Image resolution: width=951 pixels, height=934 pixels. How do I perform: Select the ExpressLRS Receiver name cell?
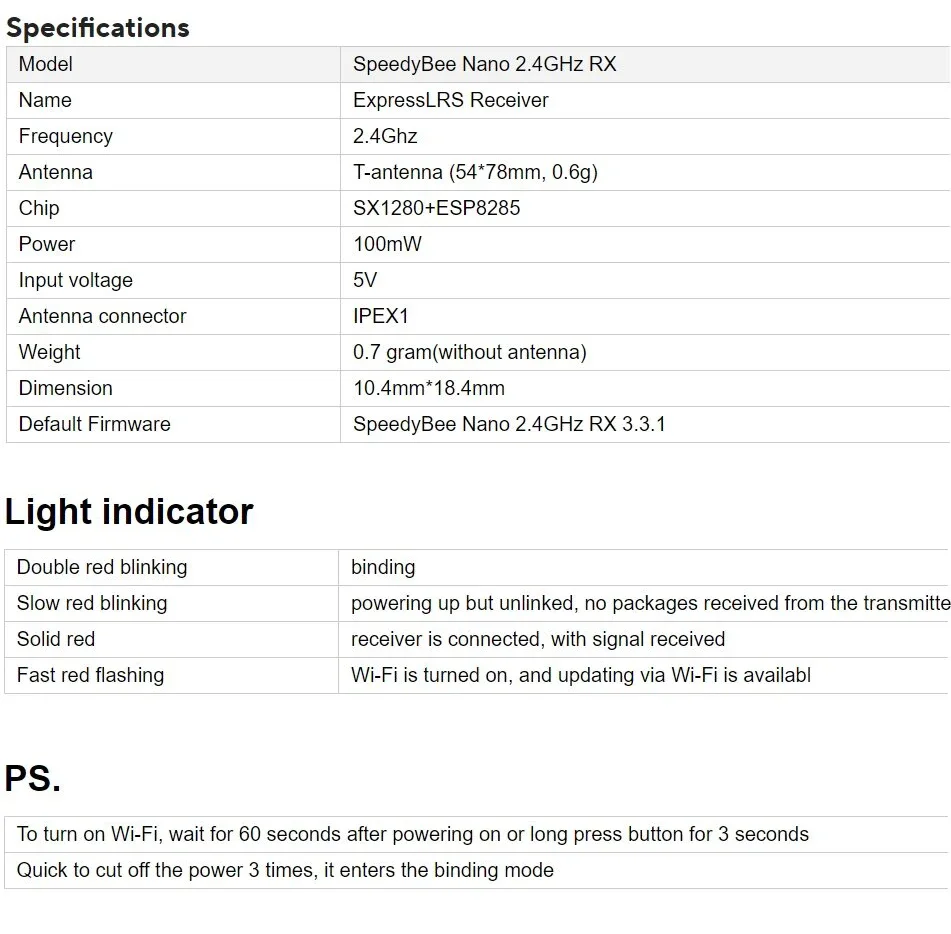(x=645, y=101)
